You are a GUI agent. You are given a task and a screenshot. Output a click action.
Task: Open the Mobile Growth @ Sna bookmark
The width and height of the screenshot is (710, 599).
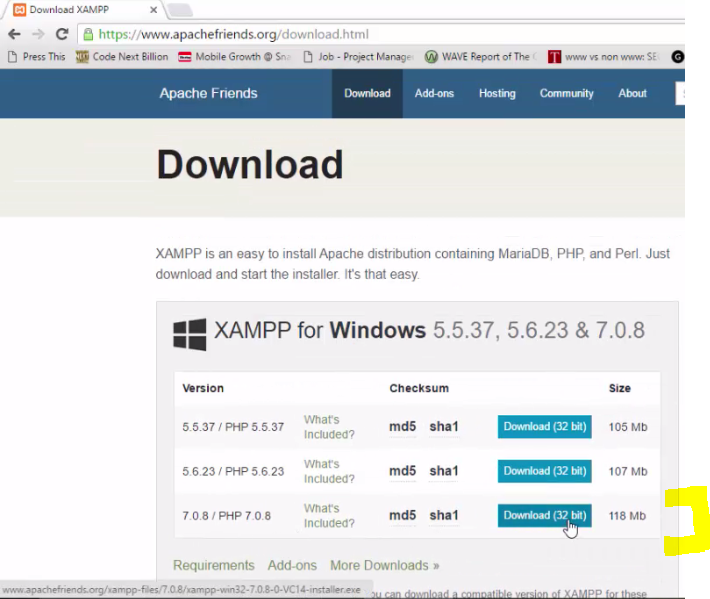tap(235, 57)
